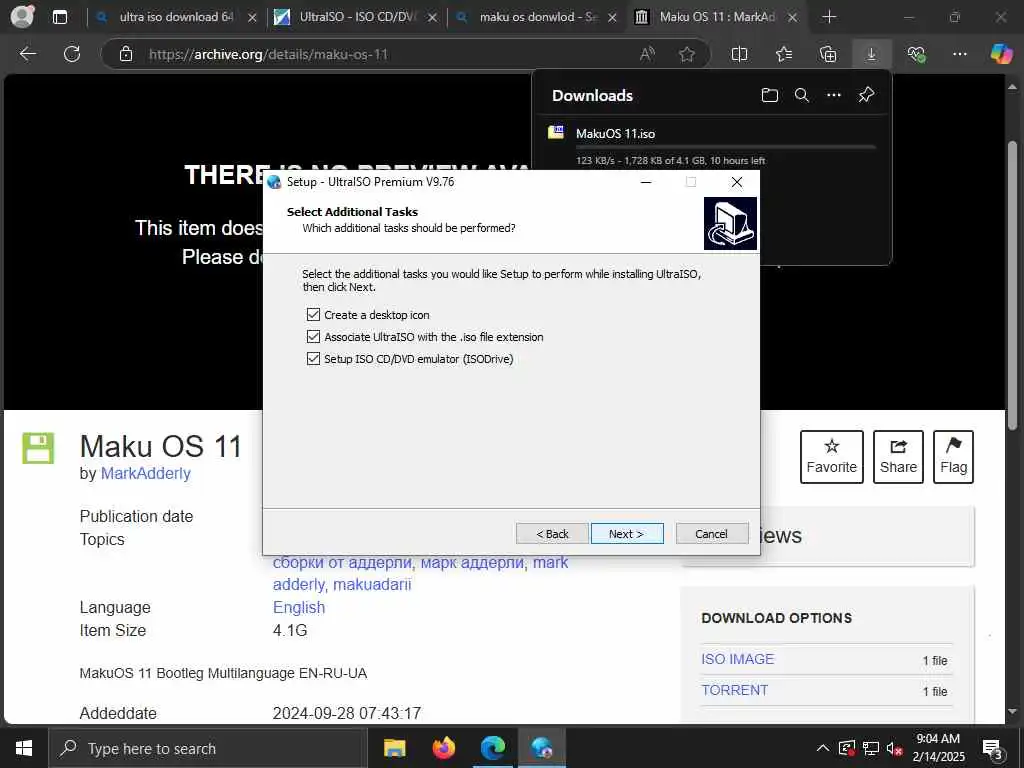Show hidden system tray icons
The image size is (1024, 768).
pyautogui.click(x=823, y=748)
